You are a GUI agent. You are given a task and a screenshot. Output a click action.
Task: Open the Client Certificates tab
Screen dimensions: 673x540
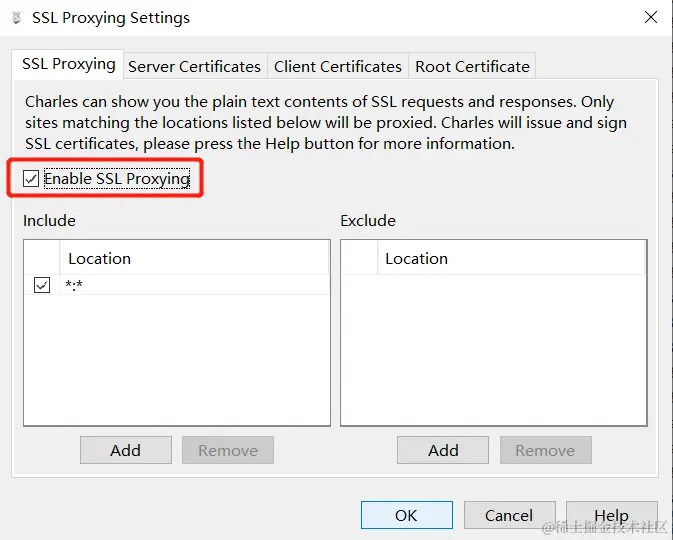tap(338, 67)
